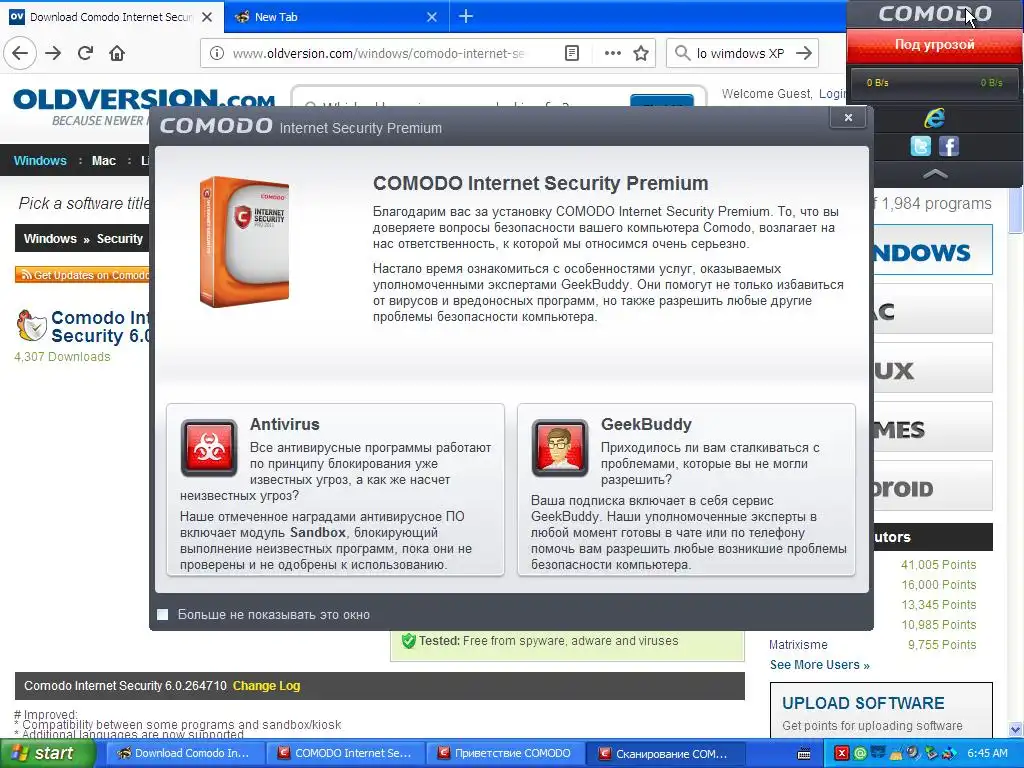Toggle reader view in address bar
This screenshot has height=768, width=1024.
pos(571,54)
